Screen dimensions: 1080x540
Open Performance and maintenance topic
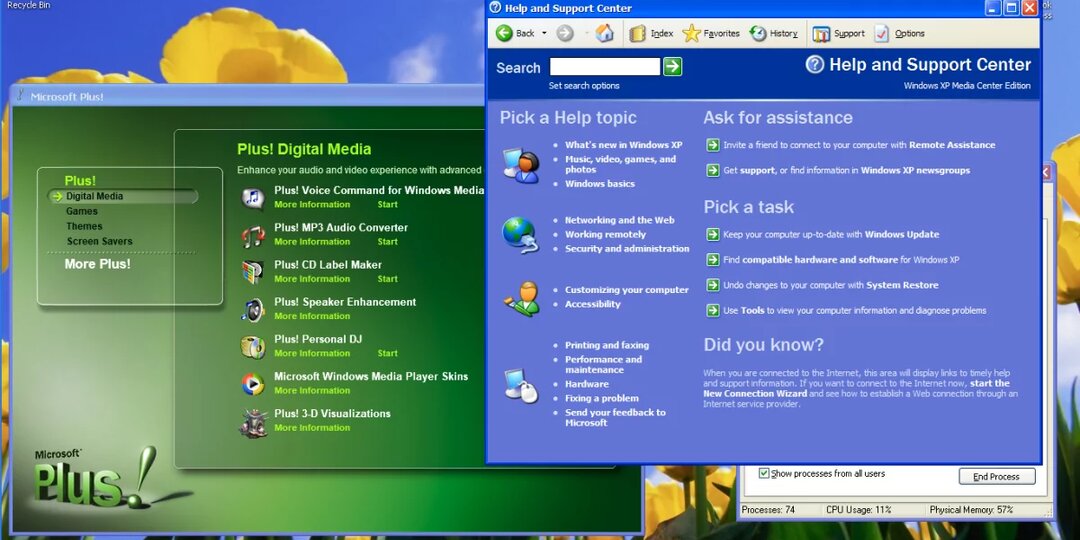pyautogui.click(x=603, y=364)
